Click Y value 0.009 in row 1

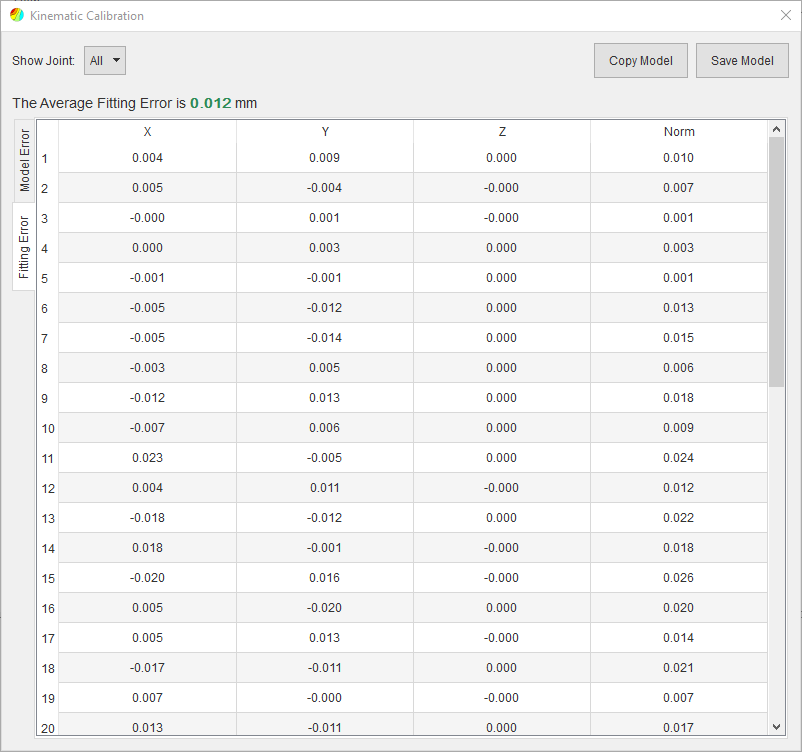pyautogui.click(x=324, y=158)
